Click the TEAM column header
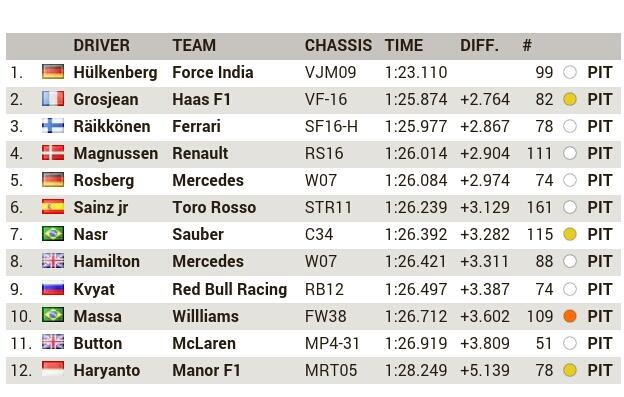The height and width of the screenshot is (397, 624). pos(194,45)
